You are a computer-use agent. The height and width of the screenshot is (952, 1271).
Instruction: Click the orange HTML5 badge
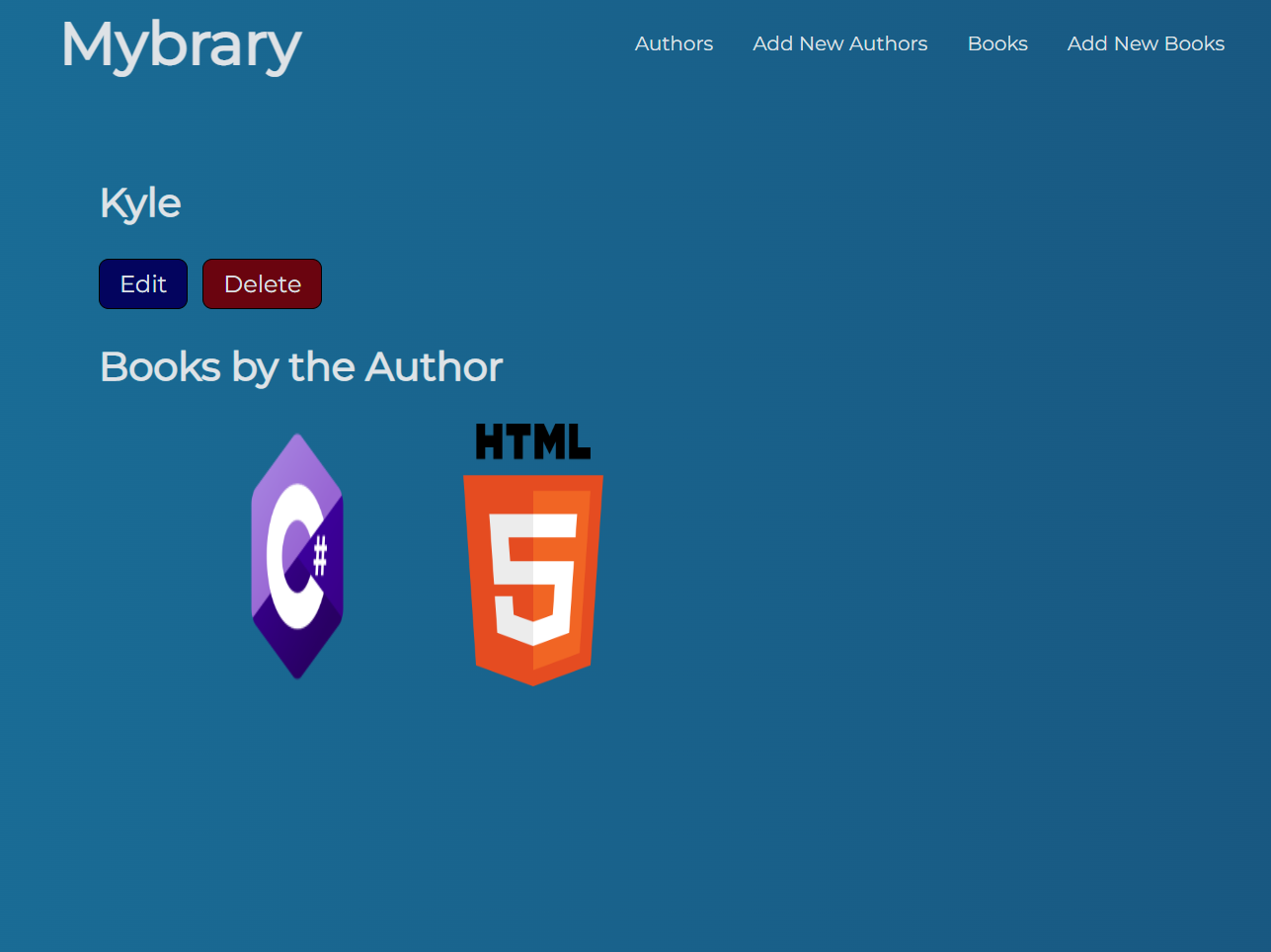(533, 573)
